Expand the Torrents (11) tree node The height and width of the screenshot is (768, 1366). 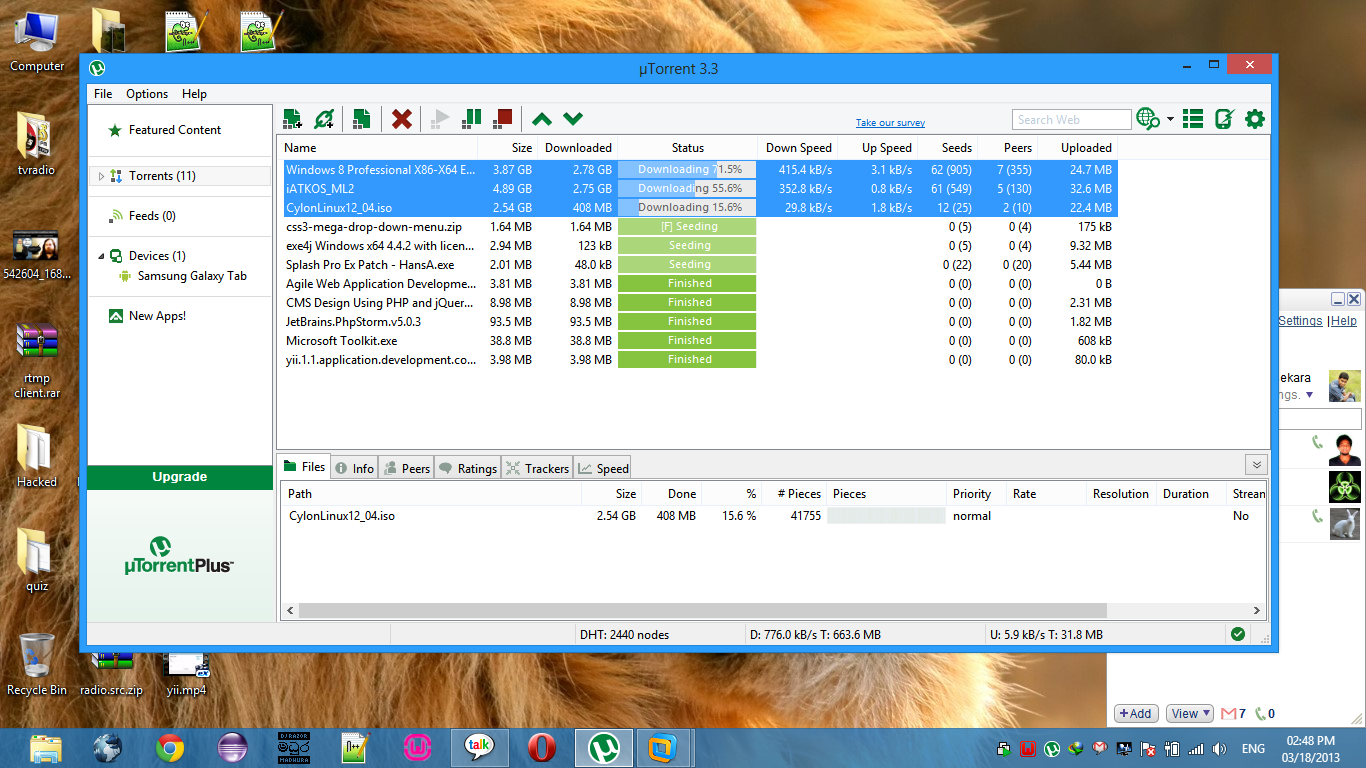(x=100, y=176)
